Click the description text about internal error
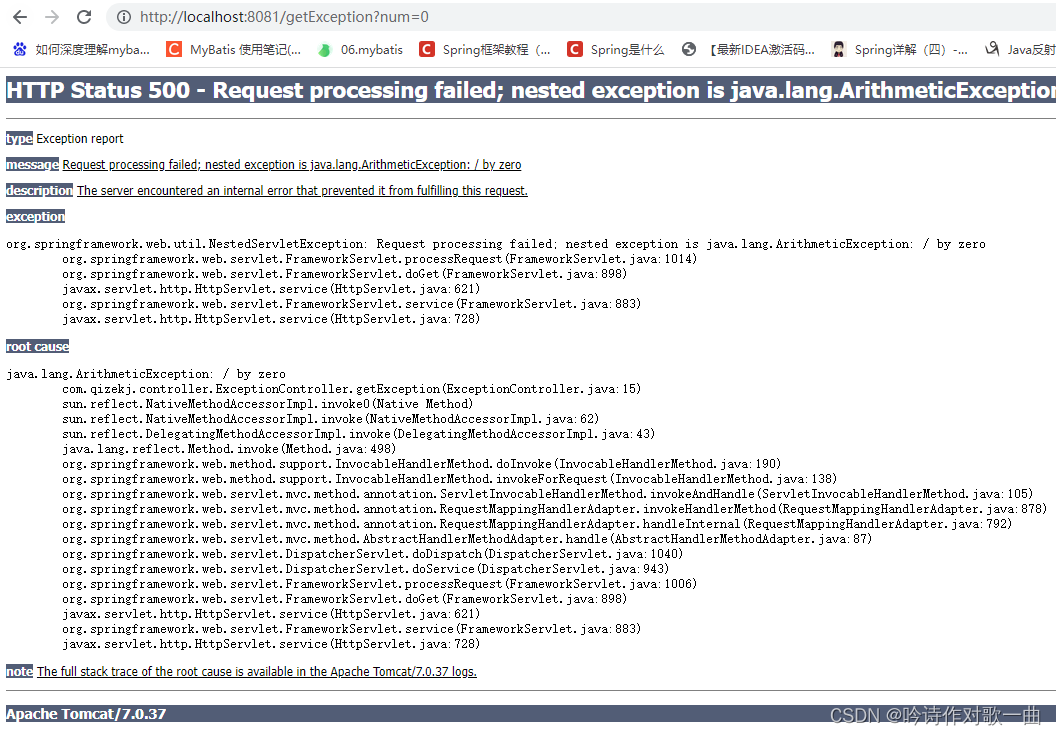 tap(302, 191)
